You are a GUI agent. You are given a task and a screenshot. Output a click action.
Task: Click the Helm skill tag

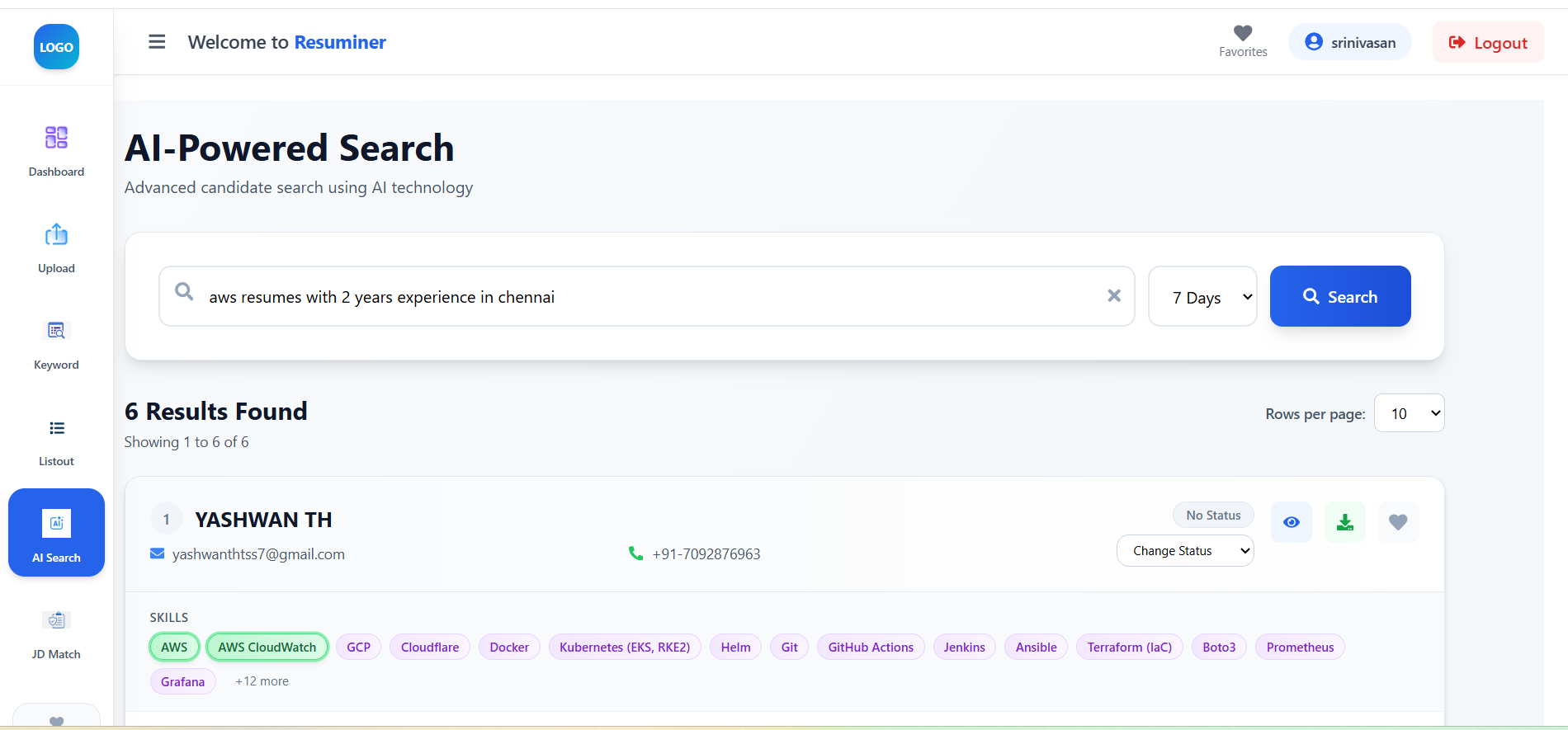[736, 648]
